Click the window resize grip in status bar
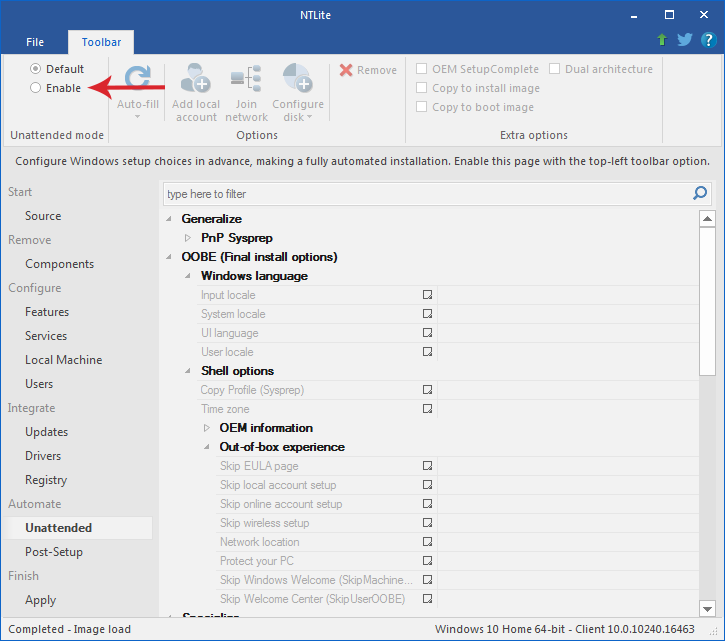The height and width of the screenshot is (641, 725). click(x=715, y=631)
